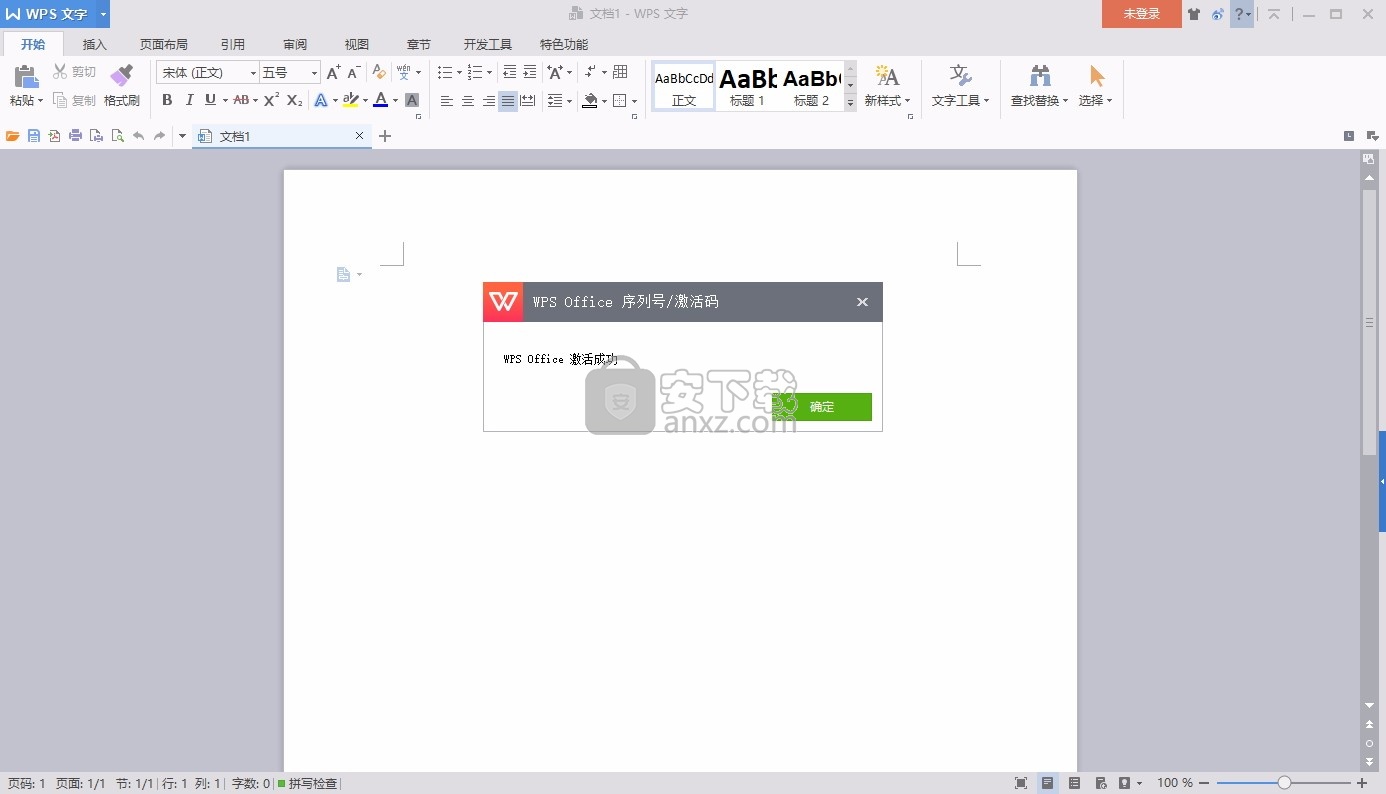This screenshot has width=1386, height=794.
Task: Open the 文字工具 menu
Action: click(960, 87)
